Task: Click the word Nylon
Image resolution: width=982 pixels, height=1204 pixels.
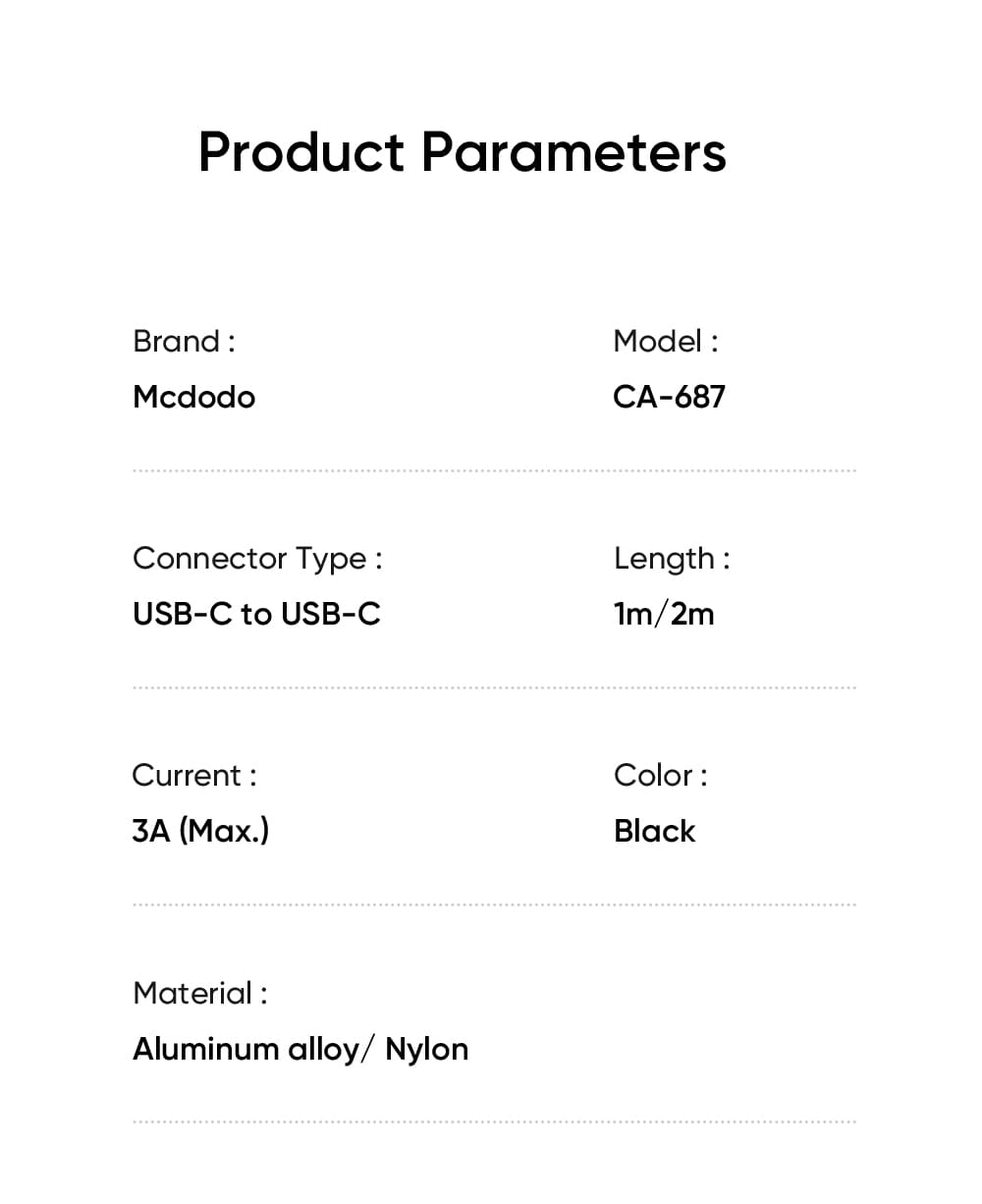Action: coord(427,1050)
